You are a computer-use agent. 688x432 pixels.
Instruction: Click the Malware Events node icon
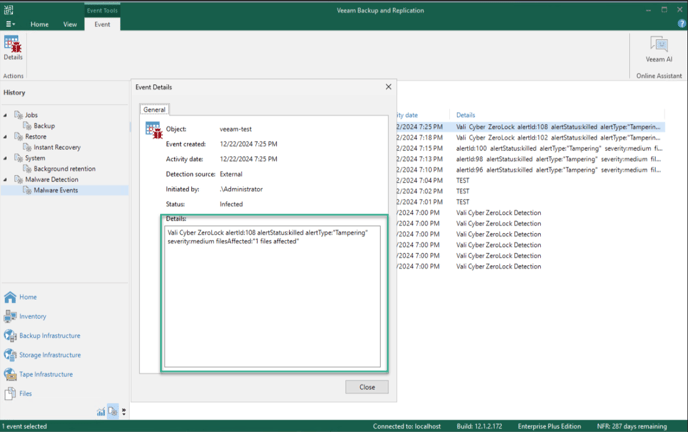click(27, 190)
